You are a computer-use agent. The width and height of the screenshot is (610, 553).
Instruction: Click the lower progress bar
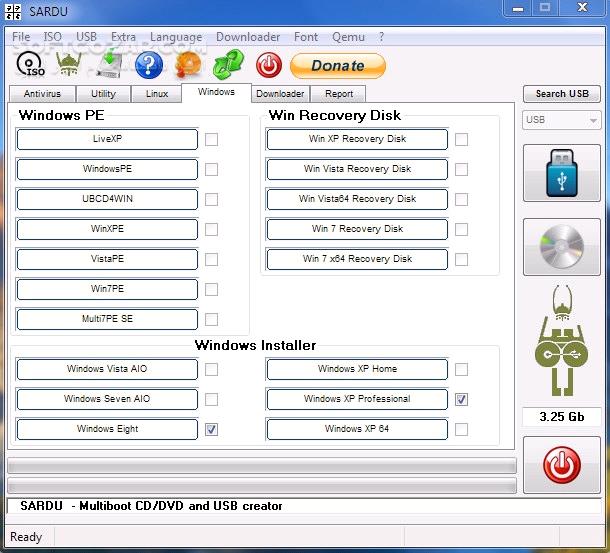[x=262, y=485]
